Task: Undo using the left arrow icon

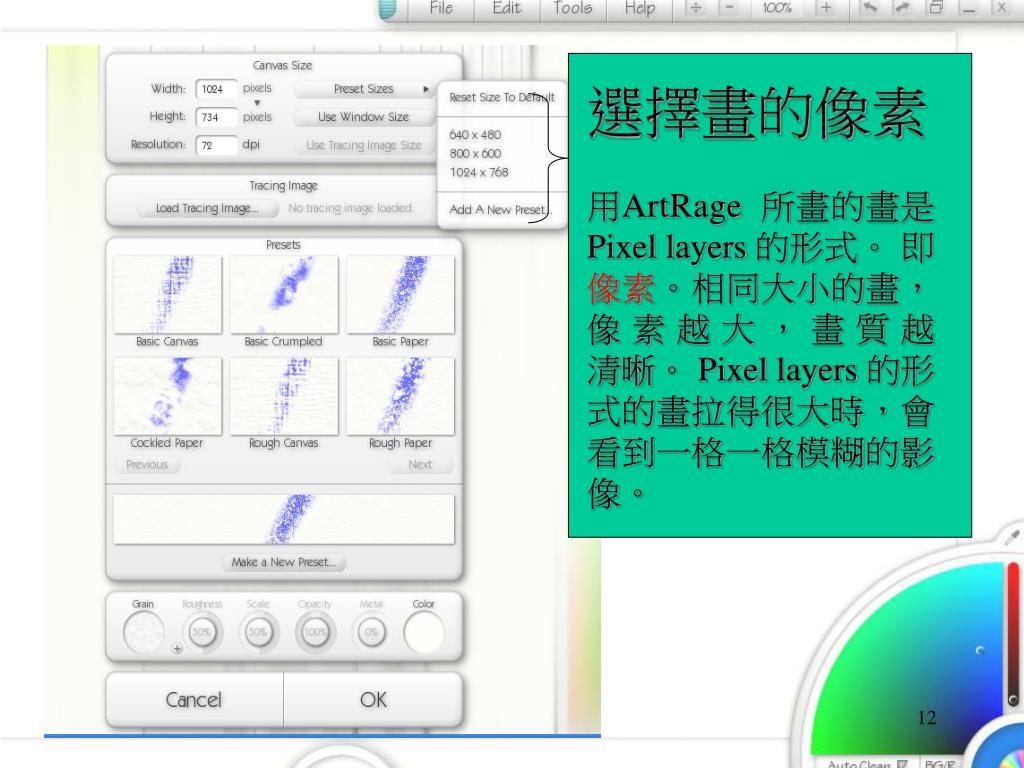Action: point(870,8)
